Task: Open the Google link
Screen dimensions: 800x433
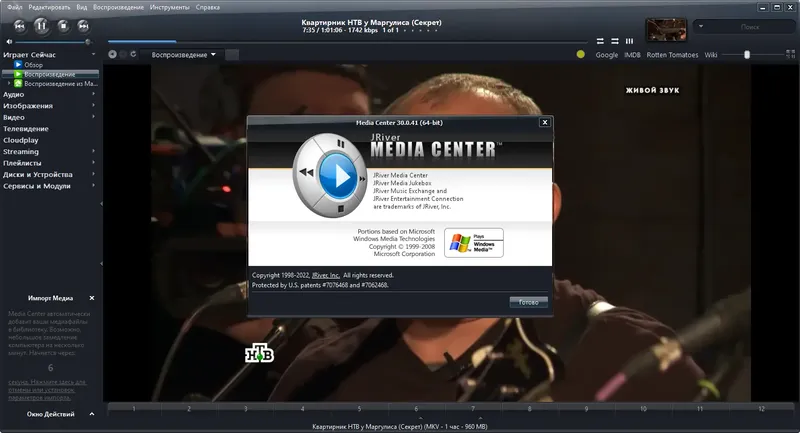Action: tap(607, 55)
